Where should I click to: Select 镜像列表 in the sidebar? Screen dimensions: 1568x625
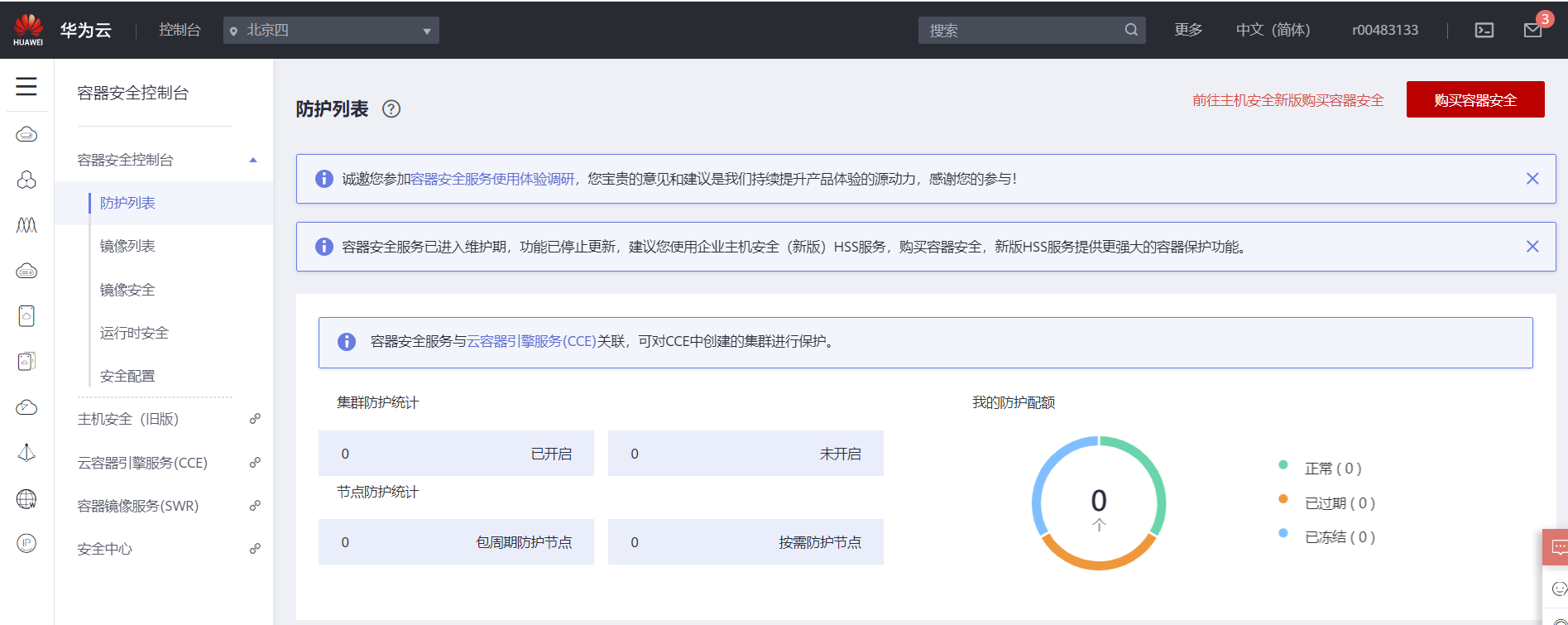coord(127,246)
